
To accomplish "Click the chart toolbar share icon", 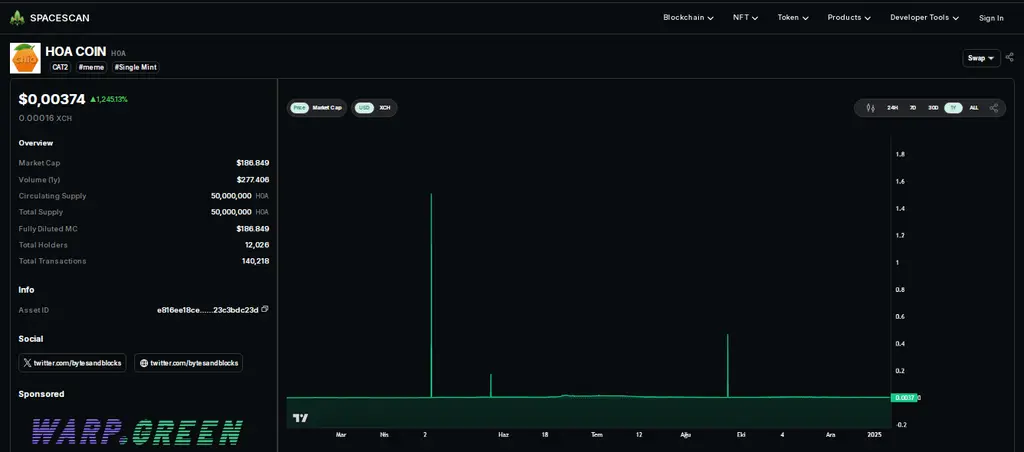I will 994,108.
